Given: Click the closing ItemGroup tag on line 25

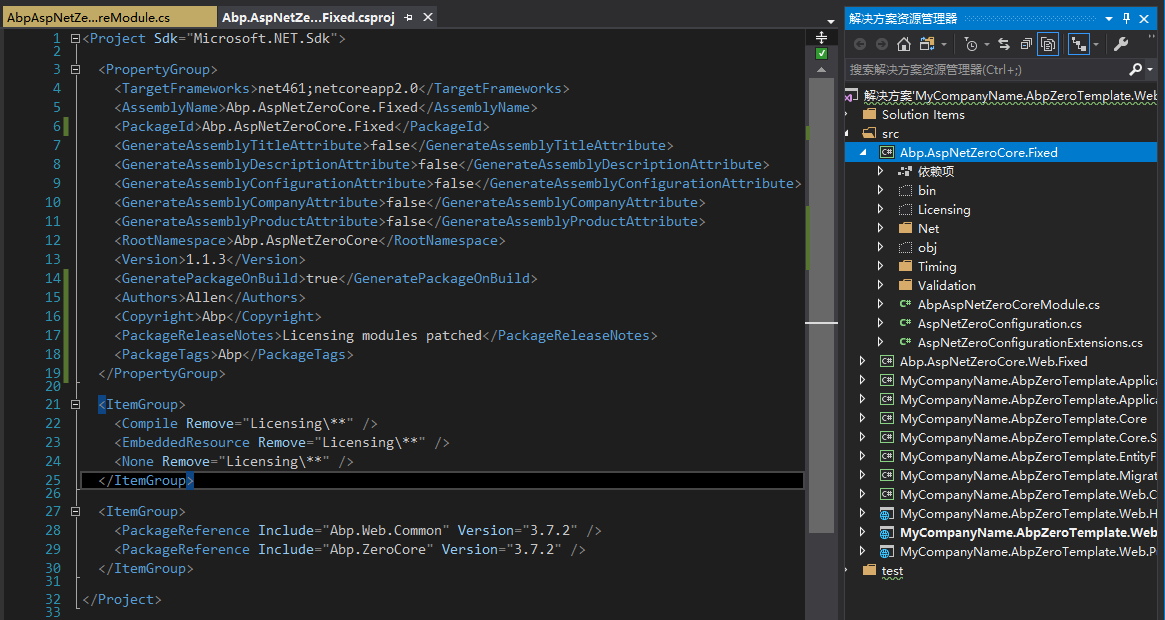Looking at the screenshot, I should [146, 480].
